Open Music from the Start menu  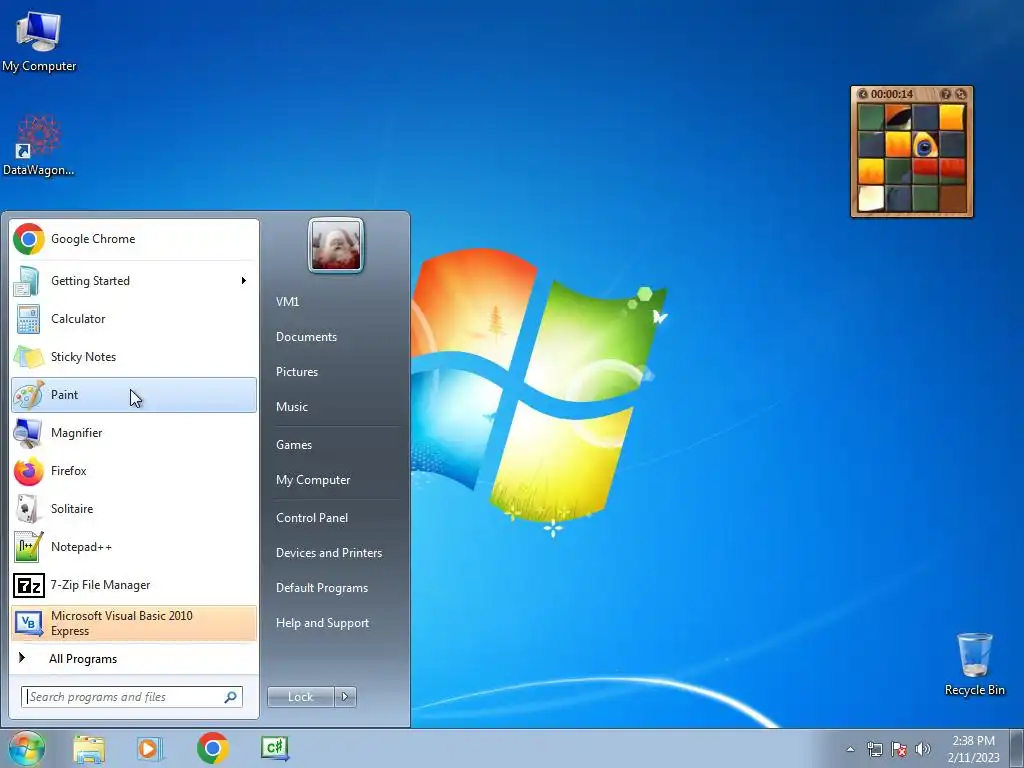coord(292,407)
